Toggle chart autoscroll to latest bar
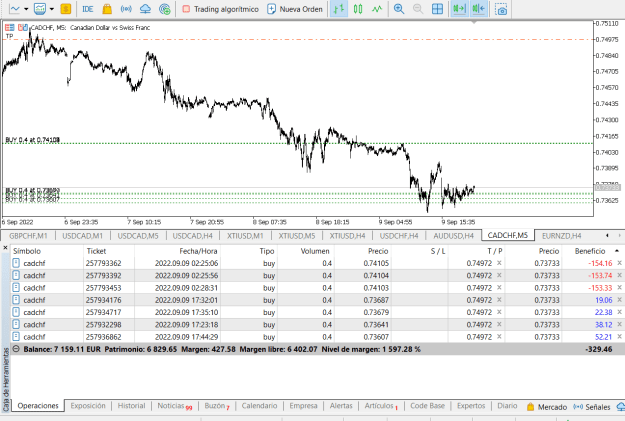Screen dimensions: 625x421 click(x=479, y=9)
